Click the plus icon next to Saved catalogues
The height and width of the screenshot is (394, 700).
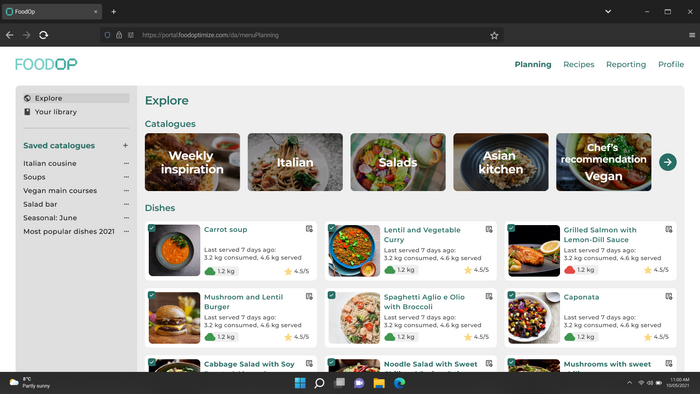click(x=125, y=145)
